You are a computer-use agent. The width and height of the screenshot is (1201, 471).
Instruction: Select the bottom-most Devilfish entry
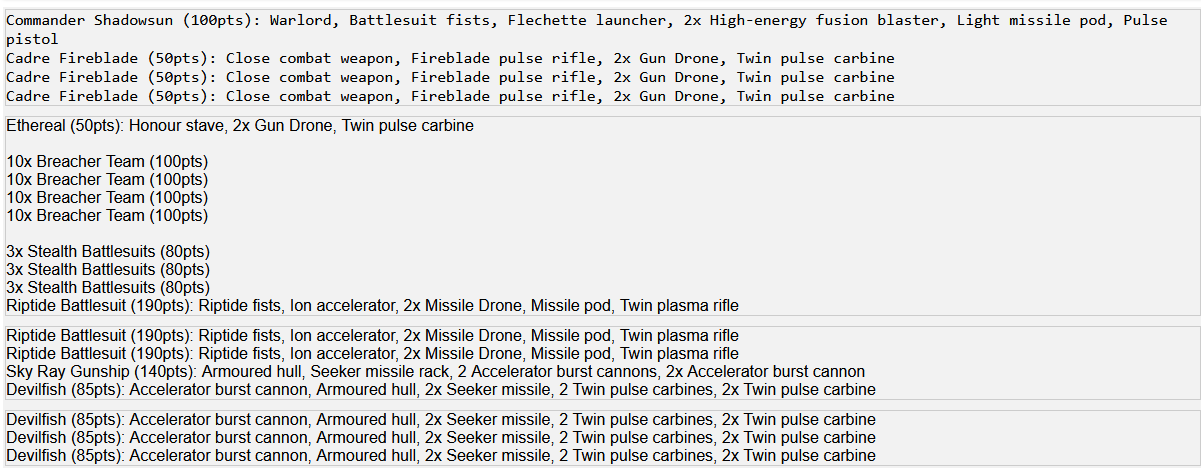[x=441, y=456]
